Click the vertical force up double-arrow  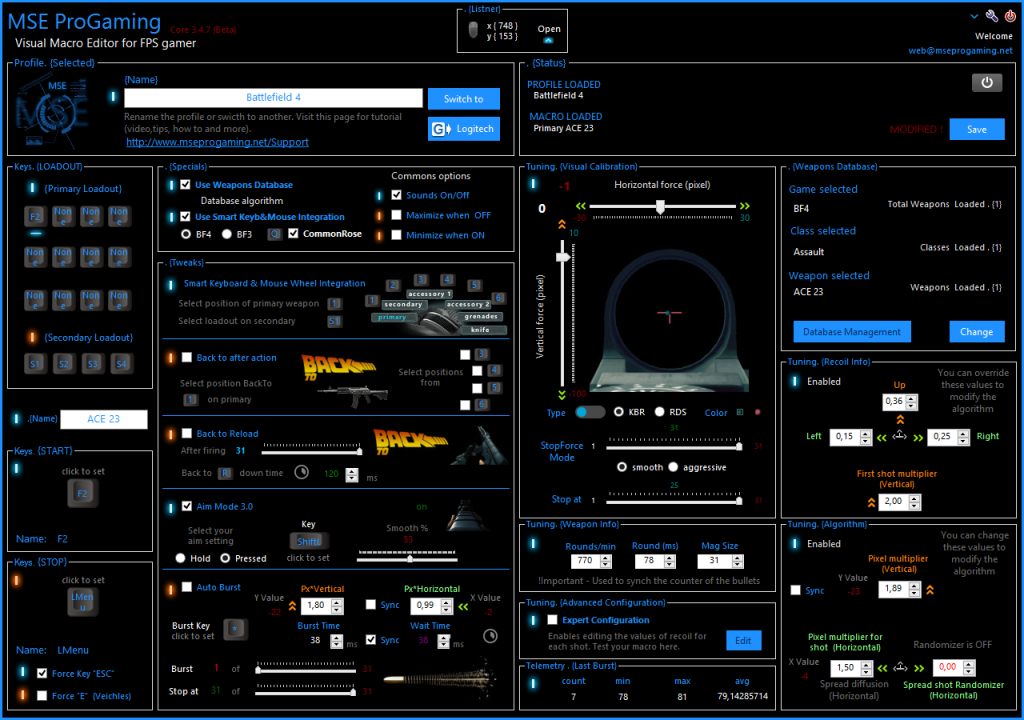point(562,224)
